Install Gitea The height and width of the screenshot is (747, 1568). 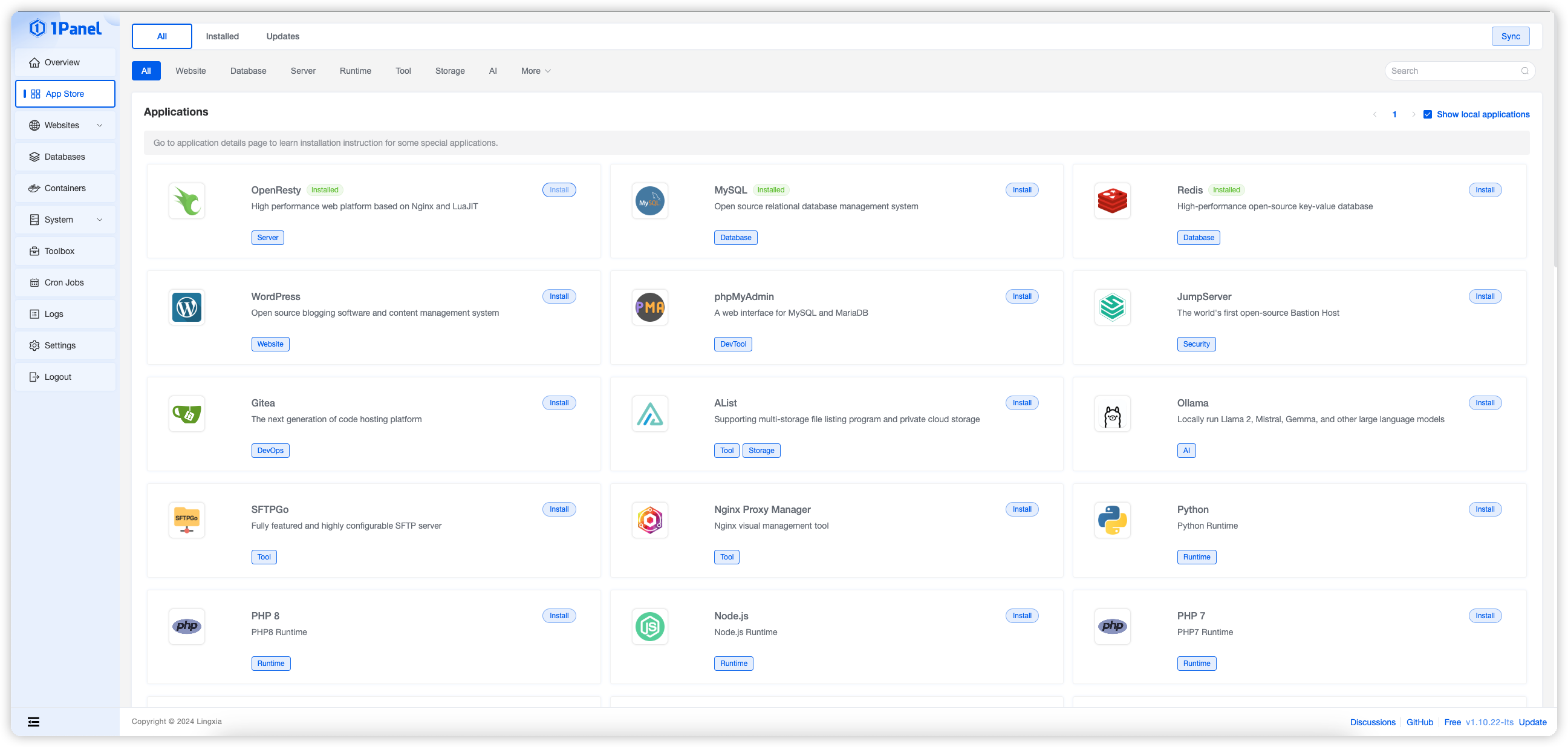(559, 403)
